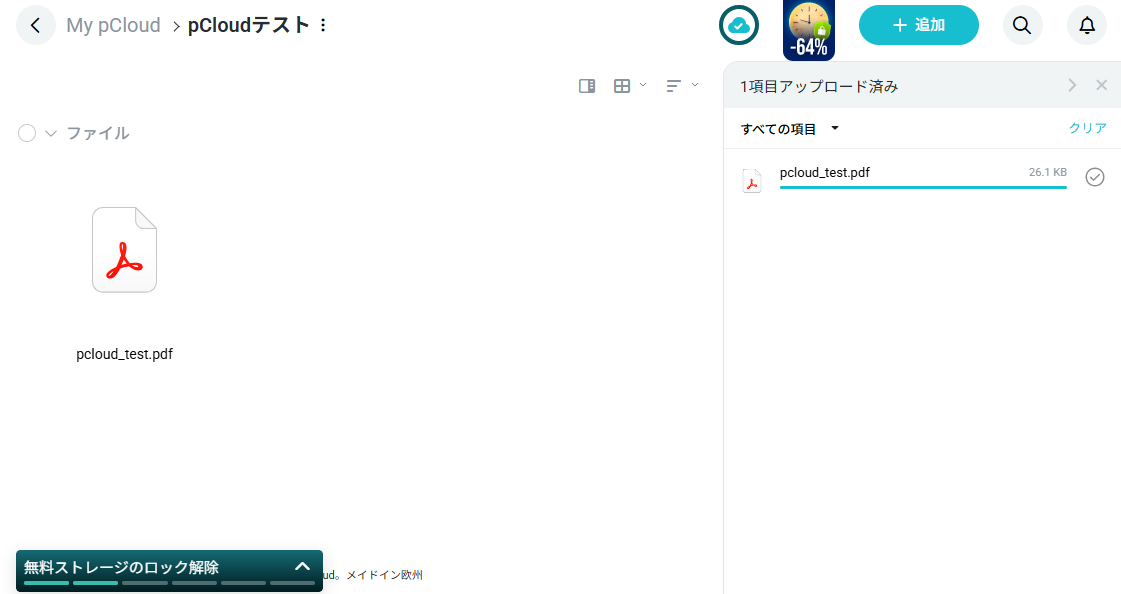The width and height of the screenshot is (1121, 594).
Task: Collapse the ファイル section chevron
Action: point(51,134)
